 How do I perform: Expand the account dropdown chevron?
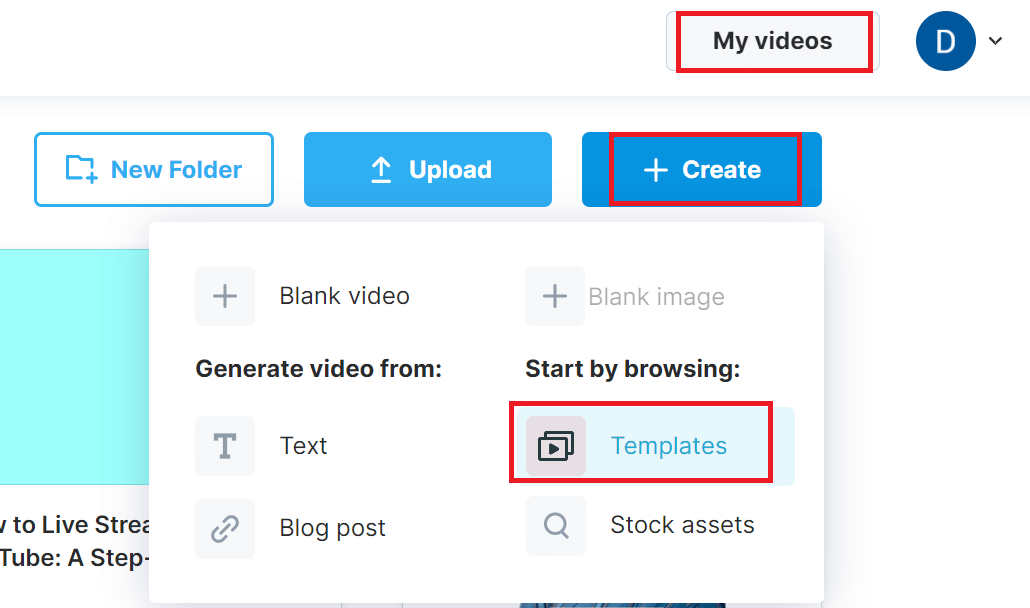click(995, 41)
